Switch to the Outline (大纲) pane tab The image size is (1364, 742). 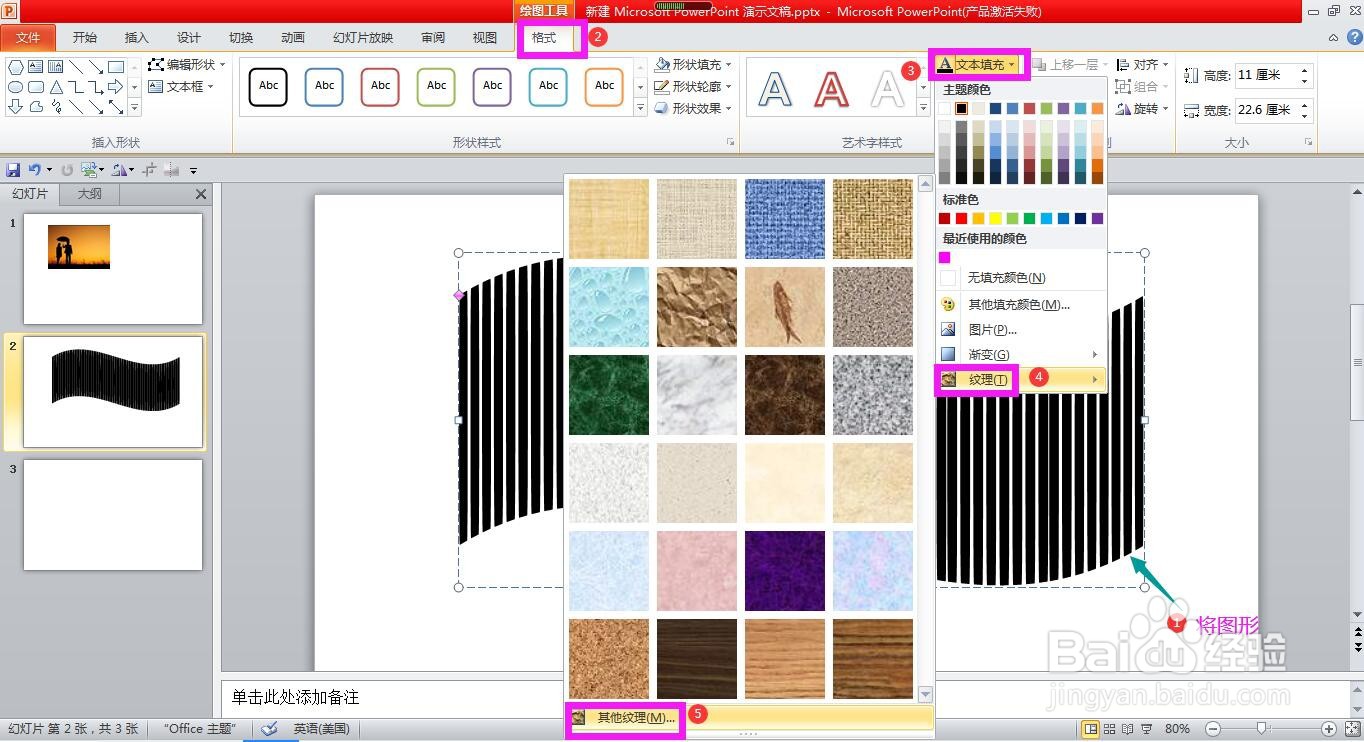click(90, 194)
